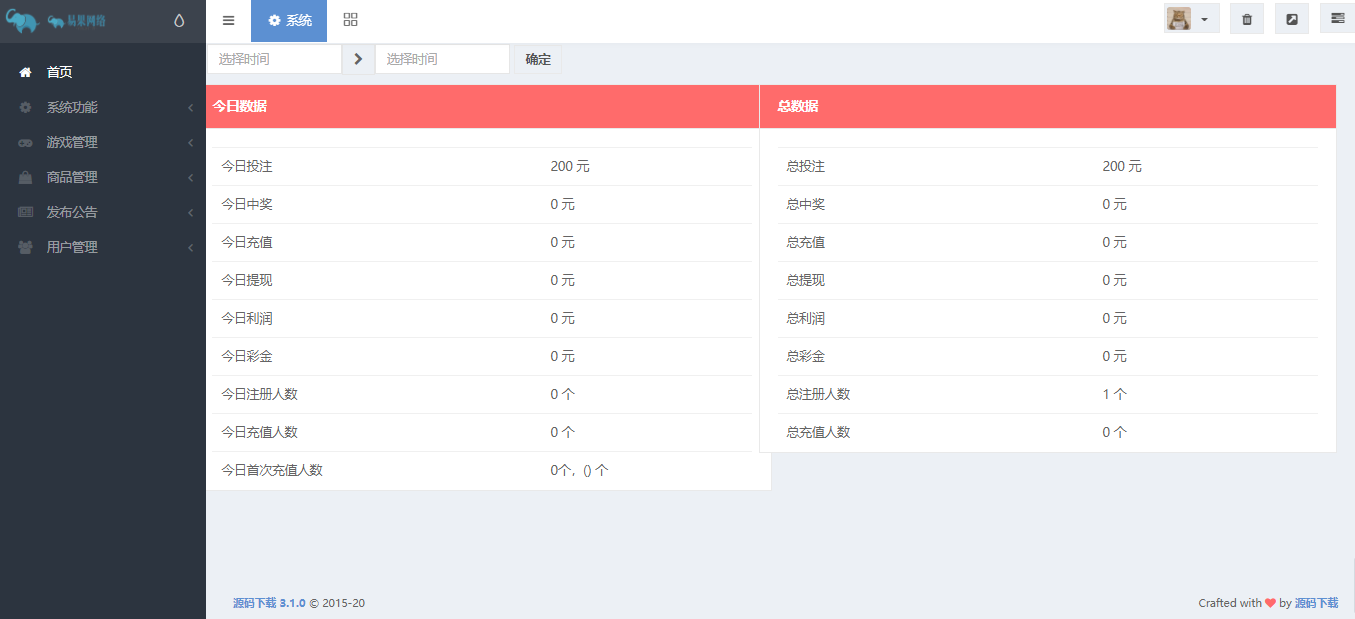Screen dimensions: 1355x619
Task: Click the user avatar thumbnail
Action: pyautogui.click(x=1179, y=19)
